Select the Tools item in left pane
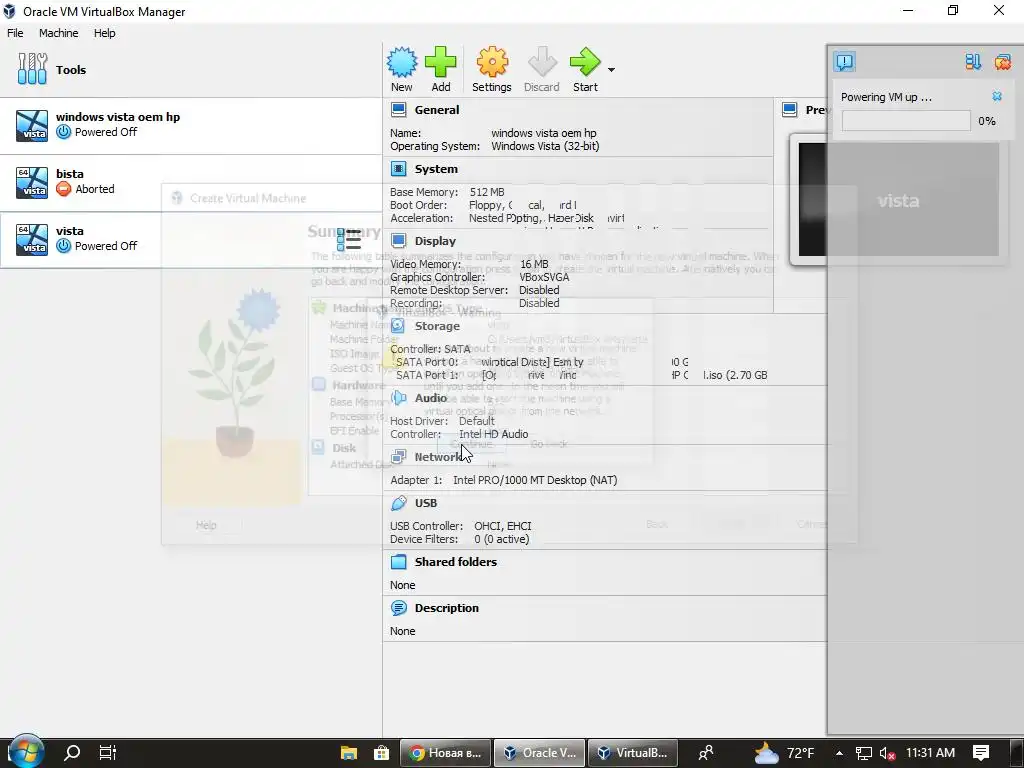The image size is (1024, 768). (x=191, y=69)
